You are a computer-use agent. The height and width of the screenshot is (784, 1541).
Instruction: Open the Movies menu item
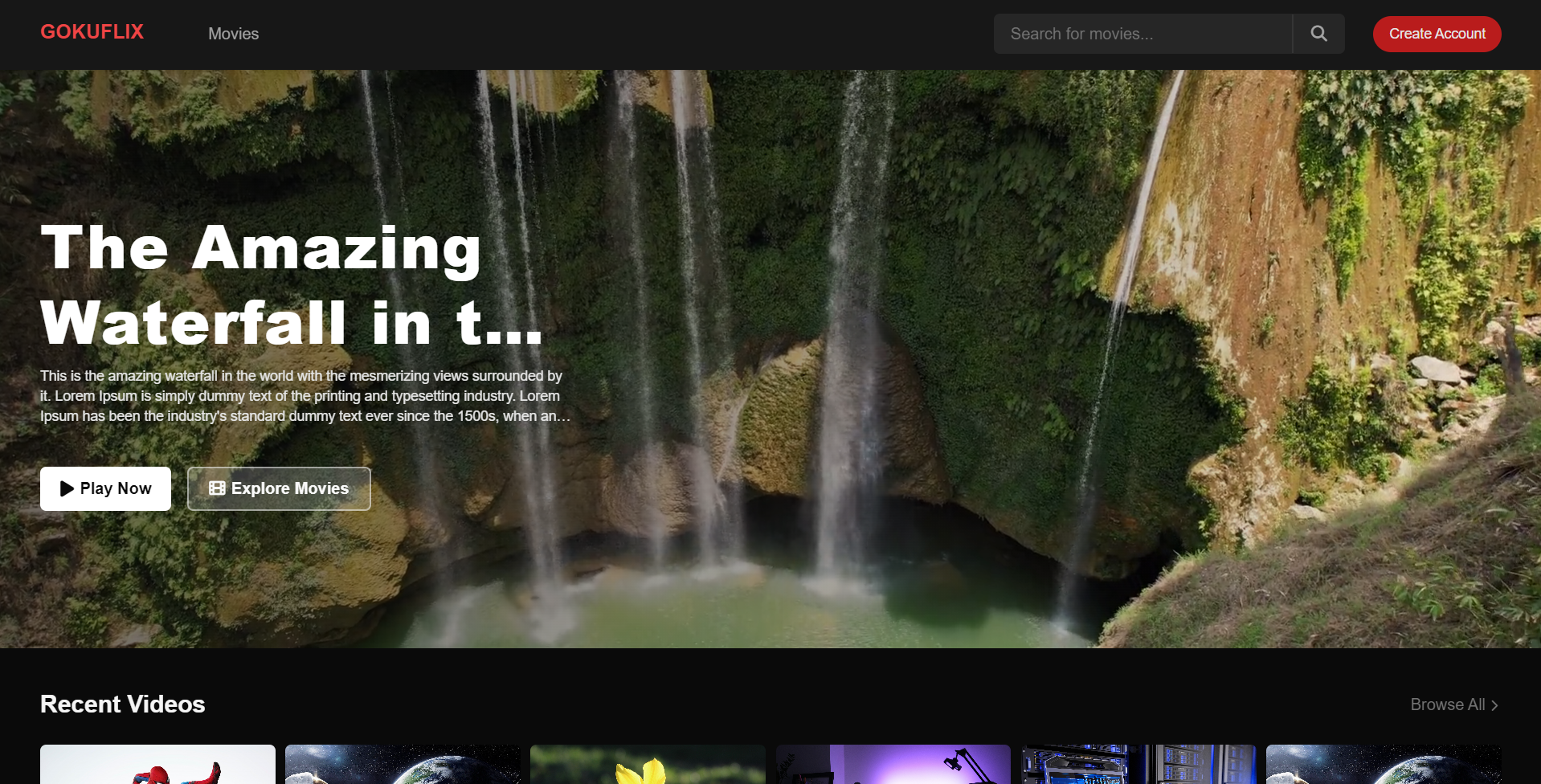tap(233, 34)
